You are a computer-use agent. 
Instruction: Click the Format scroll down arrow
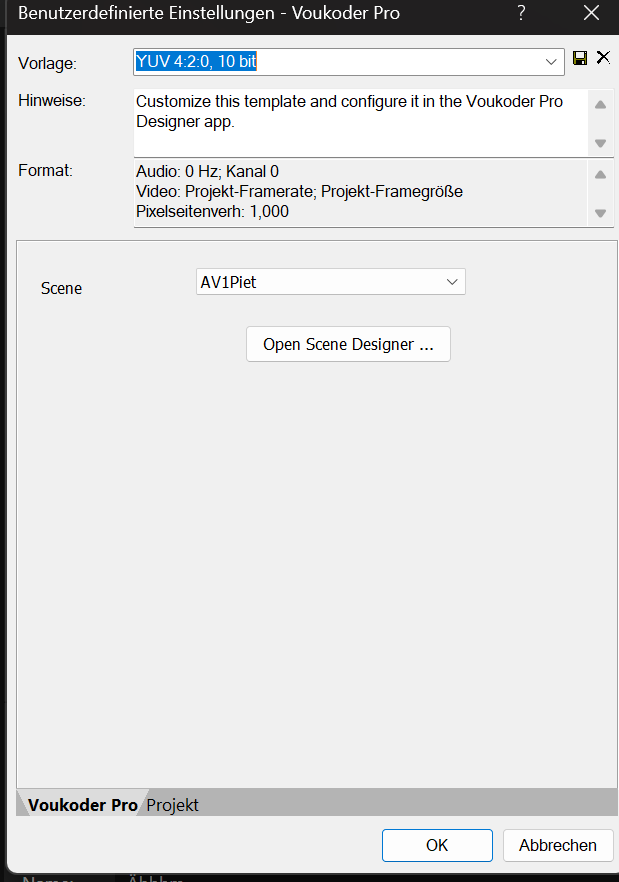600,213
